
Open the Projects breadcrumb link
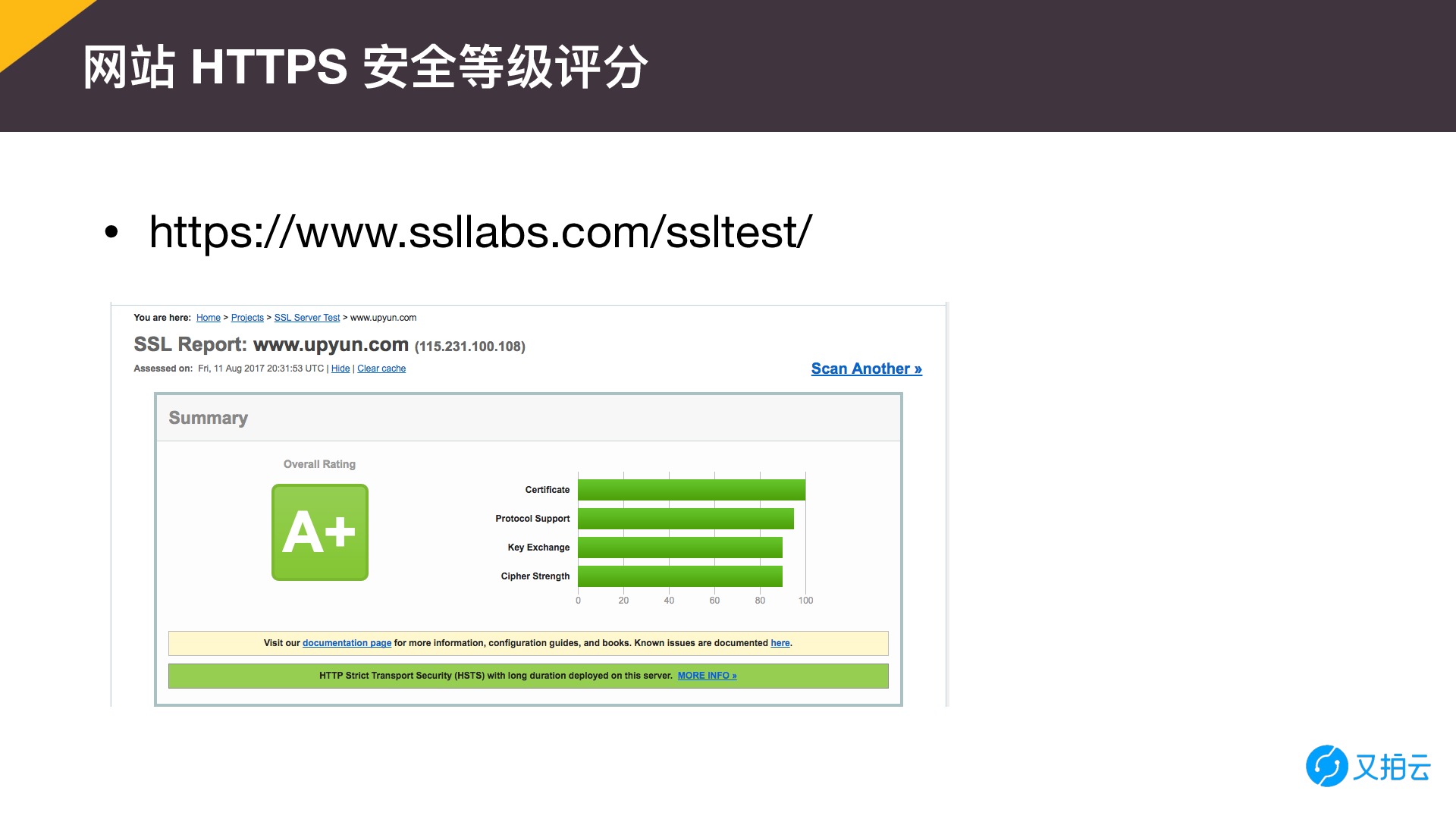coord(247,318)
